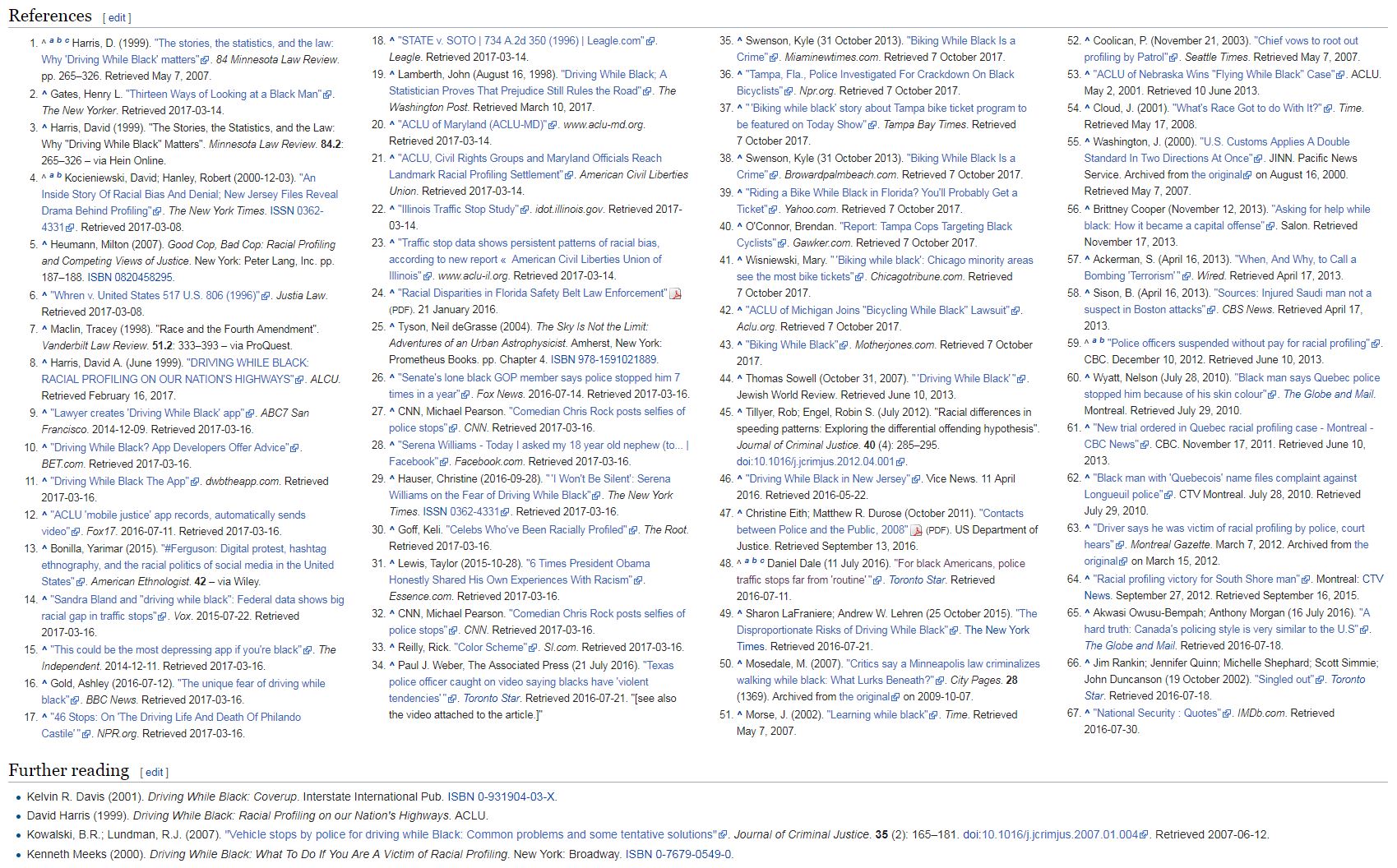
Task: Click 'the original' archive link in reference 55
Action: [x=1217, y=175]
